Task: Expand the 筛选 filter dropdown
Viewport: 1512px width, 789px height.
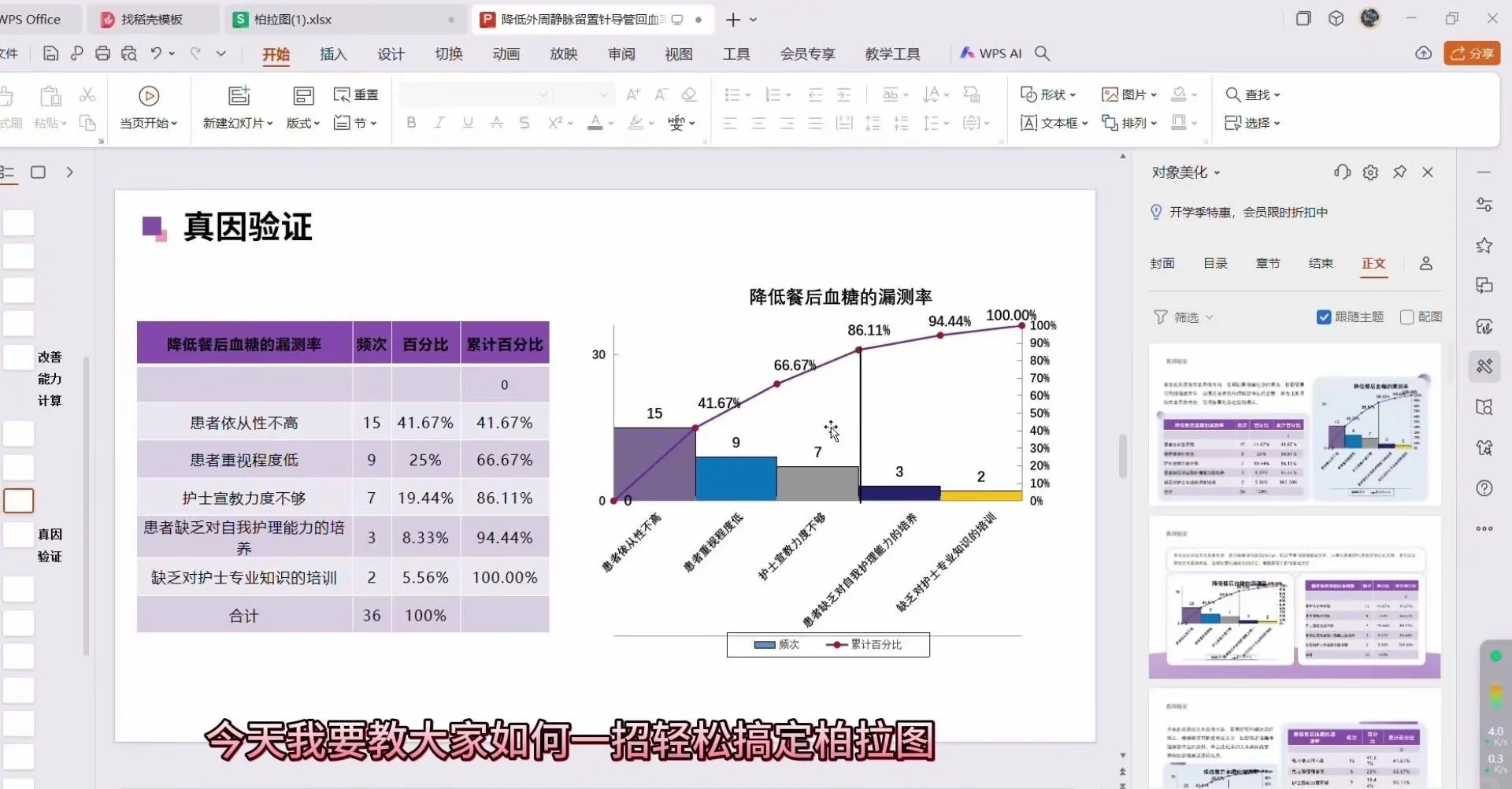Action: coord(1184,317)
